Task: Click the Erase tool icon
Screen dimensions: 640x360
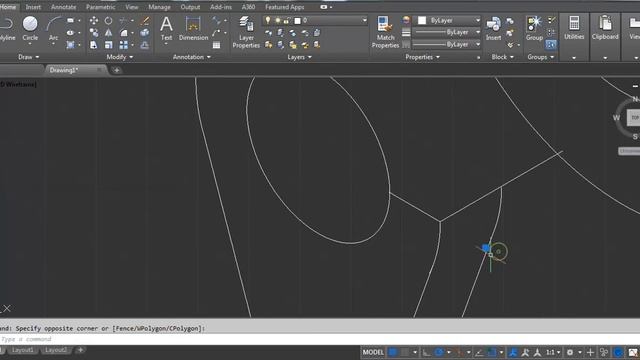Action: 144,20
